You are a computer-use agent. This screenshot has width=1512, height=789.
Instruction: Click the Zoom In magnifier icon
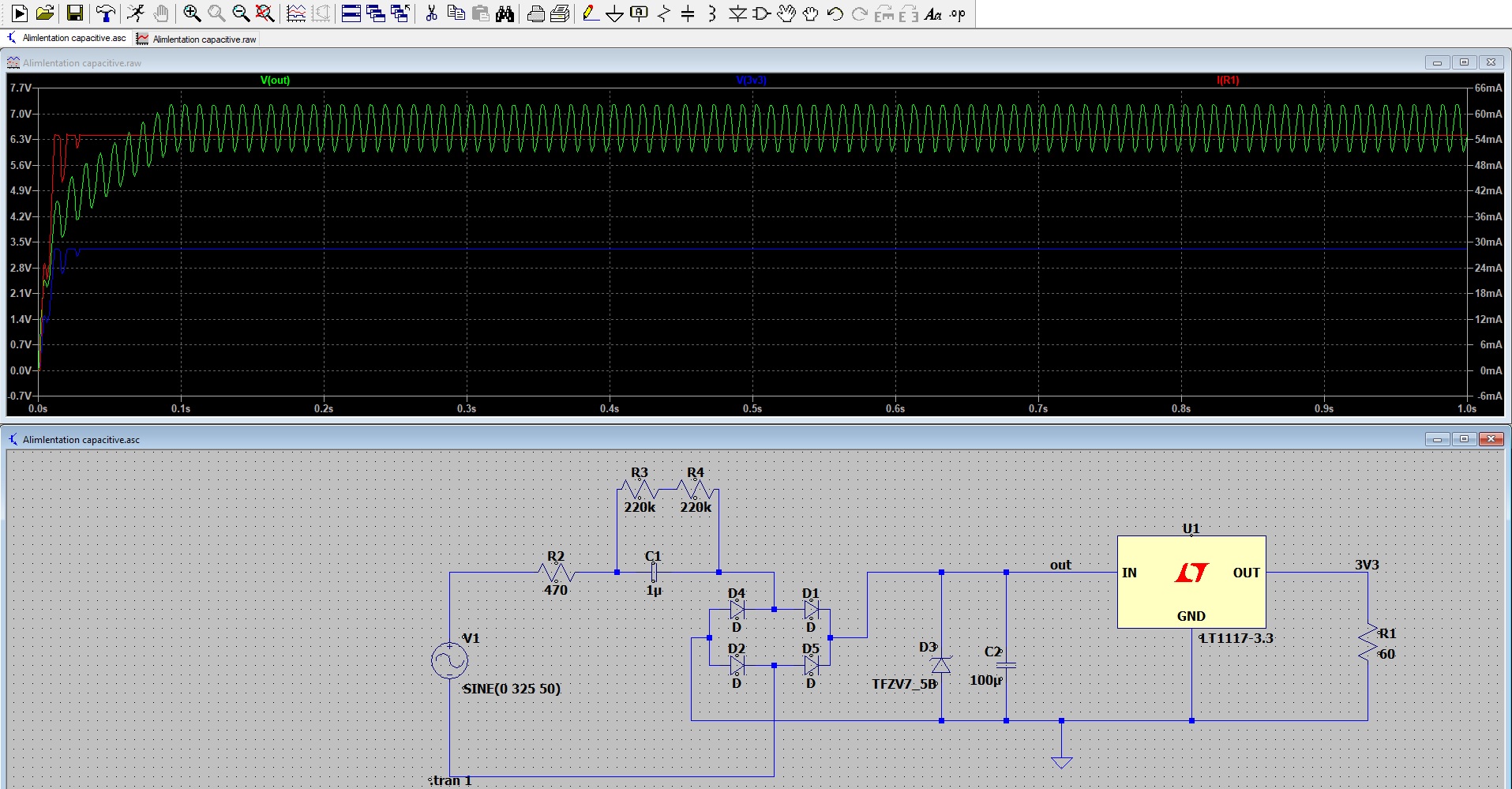pyautogui.click(x=192, y=13)
